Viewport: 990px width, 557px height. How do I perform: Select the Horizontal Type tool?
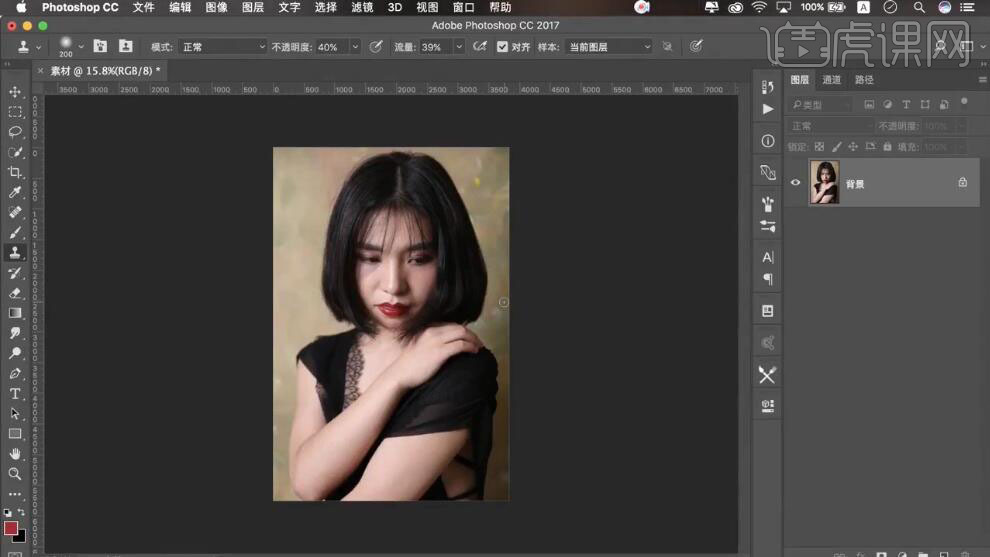pyautogui.click(x=15, y=394)
